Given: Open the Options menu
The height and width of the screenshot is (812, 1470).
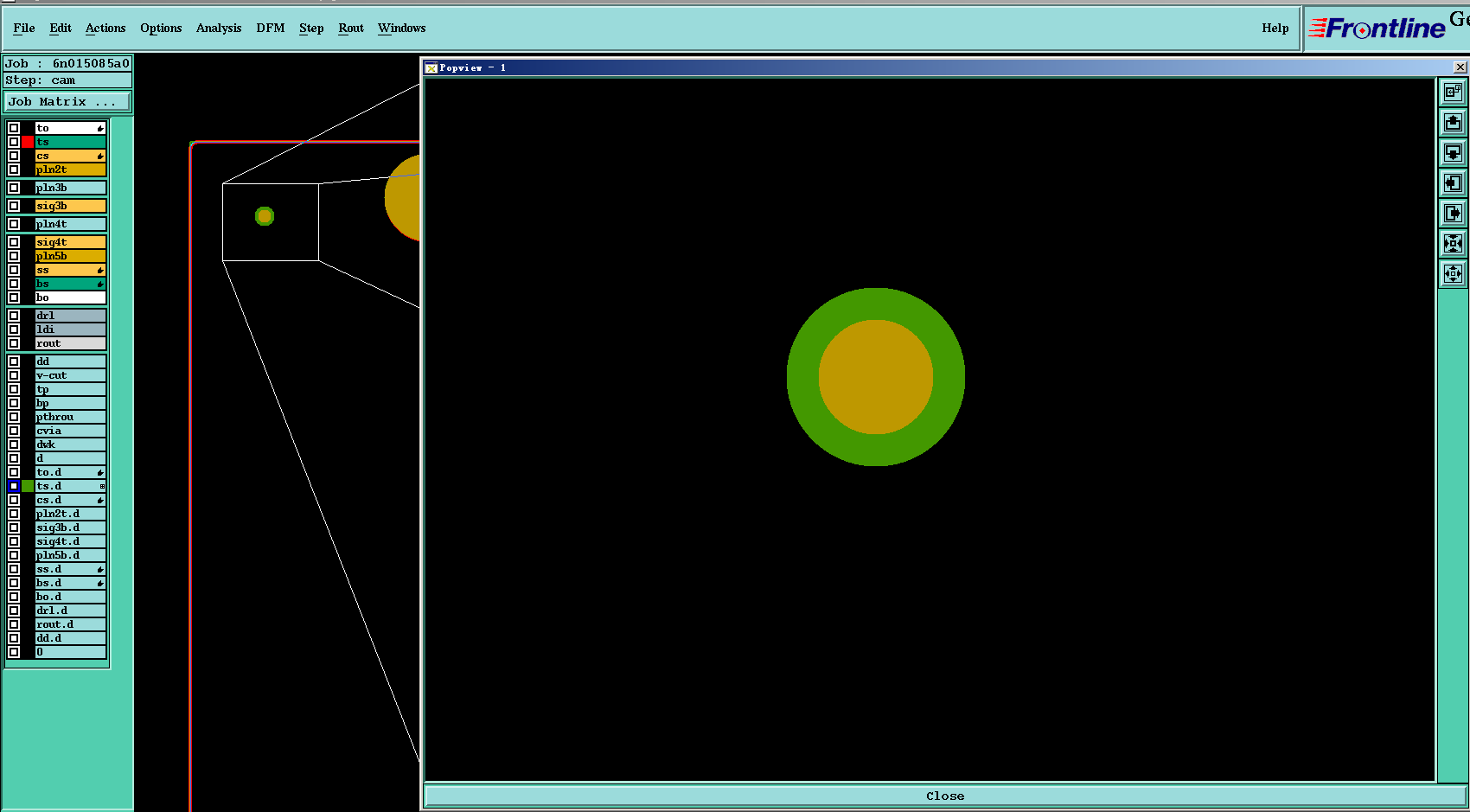Looking at the screenshot, I should [161, 28].
